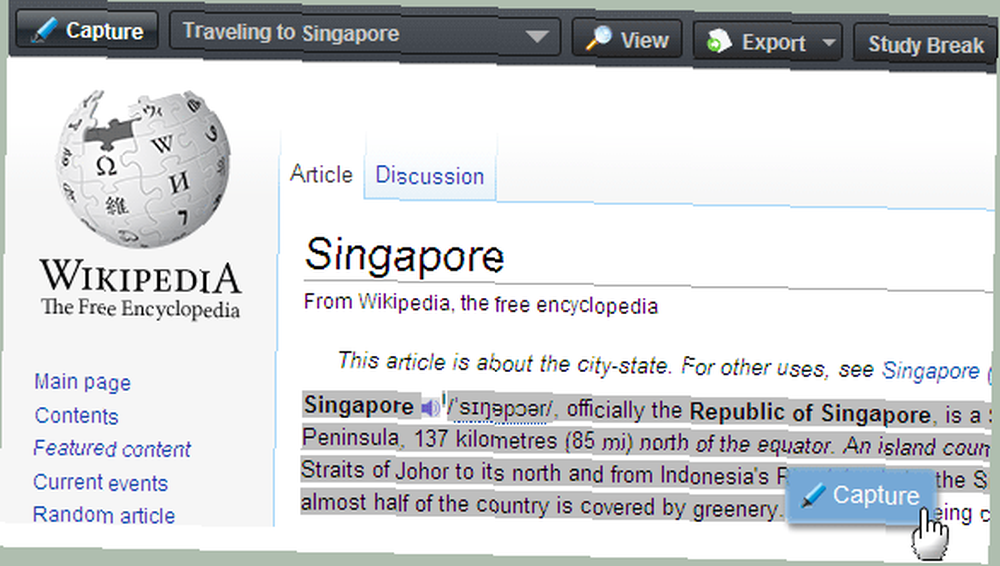Click the floating blue Capture popup button
The image size is (1000, 566).
point(861,495)
